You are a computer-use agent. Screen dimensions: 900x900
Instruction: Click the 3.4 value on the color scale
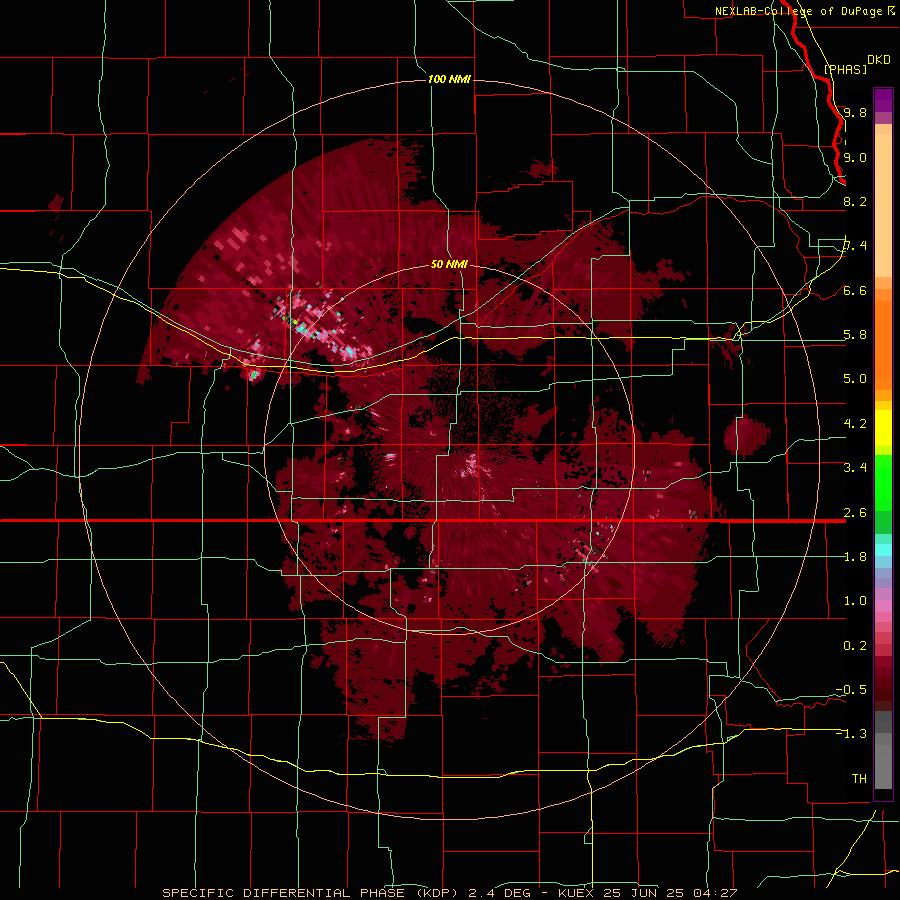tap(855, 468)
